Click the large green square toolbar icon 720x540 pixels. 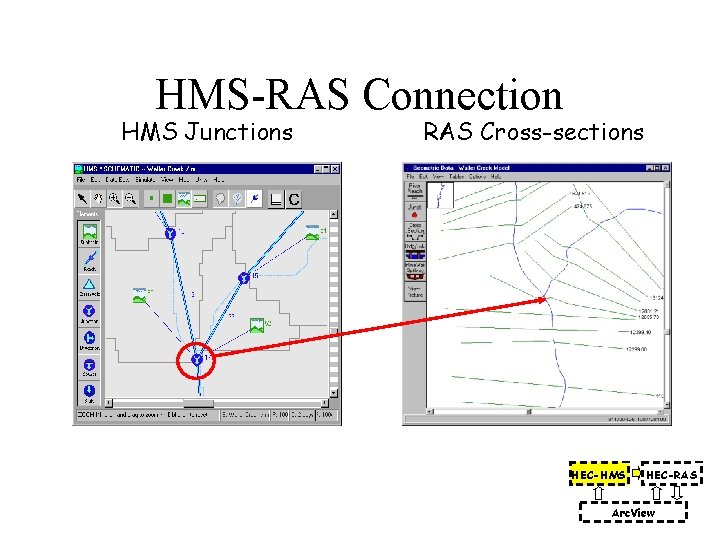pyautogui.click(x=167, y=199)
